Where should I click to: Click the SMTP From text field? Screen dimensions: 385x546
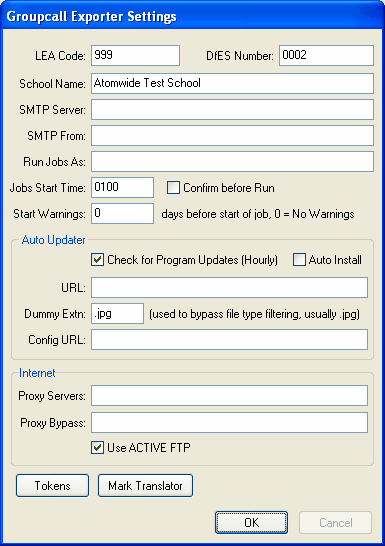point(232,135)
